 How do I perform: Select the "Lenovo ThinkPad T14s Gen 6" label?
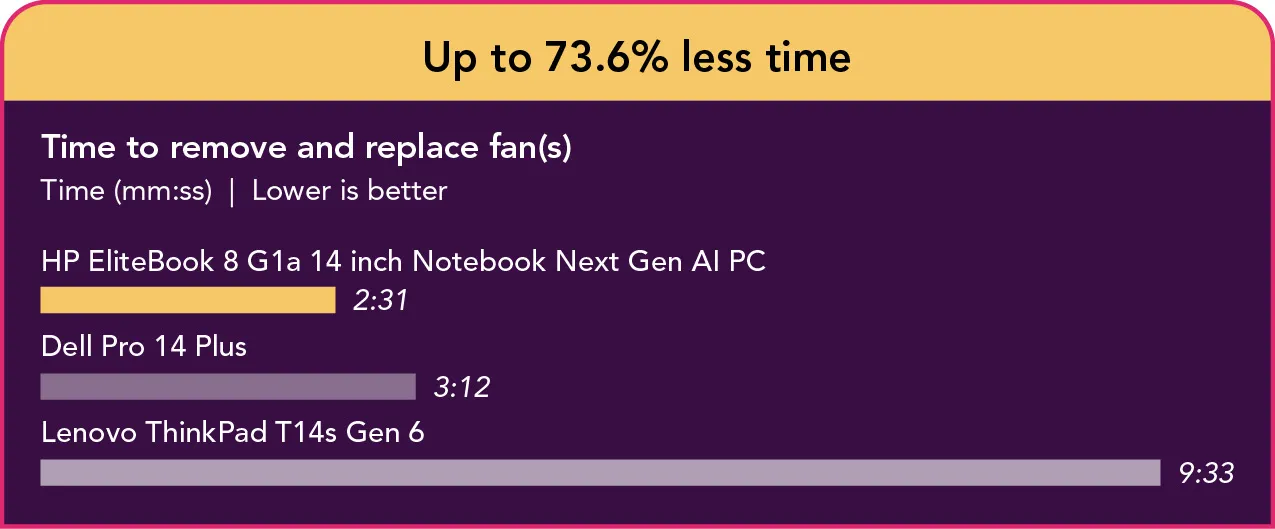(x=232, y=433)
